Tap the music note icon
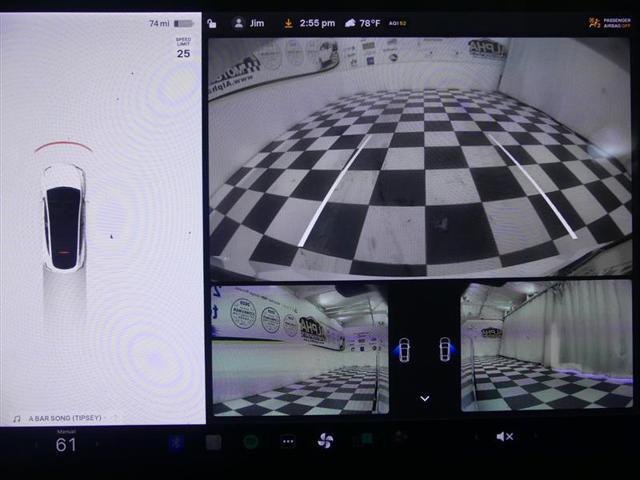Image resolution: width=640 pixels, height=480 pixels. [17, 419]
